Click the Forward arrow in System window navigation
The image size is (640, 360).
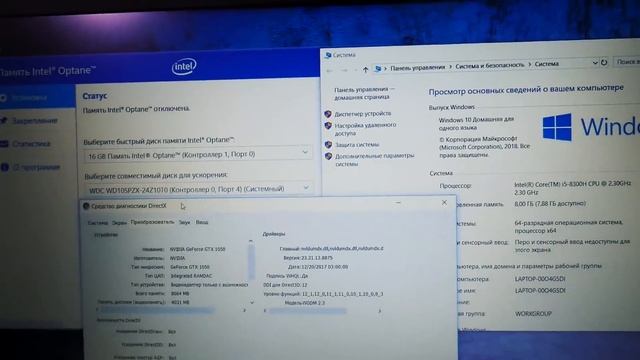[344, 70]
